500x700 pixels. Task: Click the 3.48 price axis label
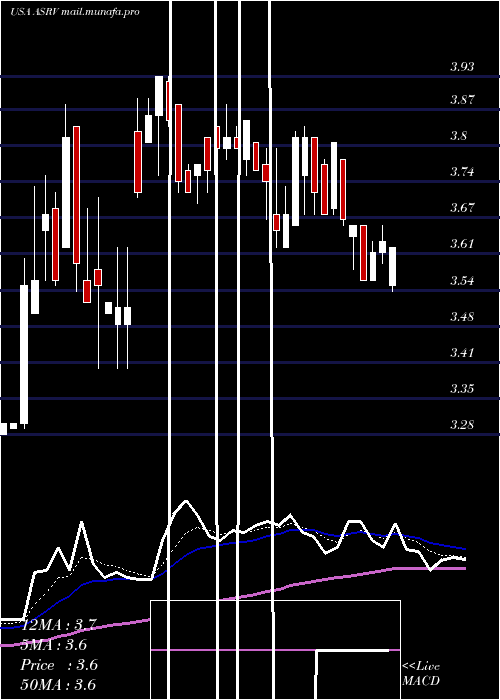462,317
